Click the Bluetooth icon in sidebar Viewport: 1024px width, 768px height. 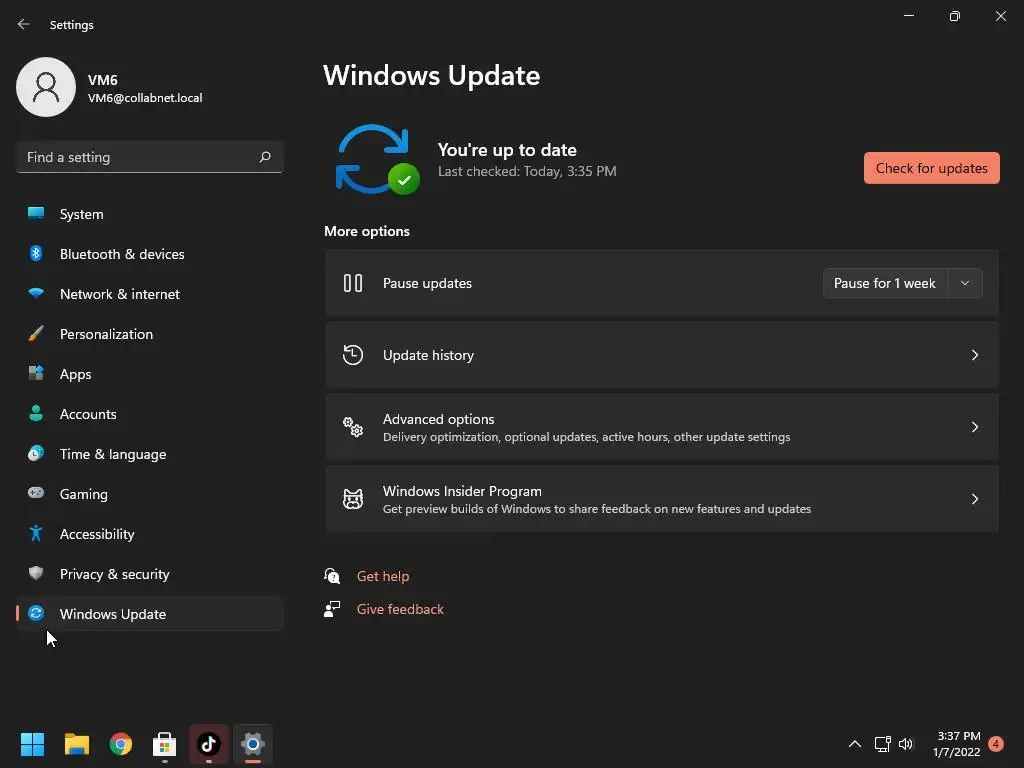pyautogui.click(x=36, y=253)
